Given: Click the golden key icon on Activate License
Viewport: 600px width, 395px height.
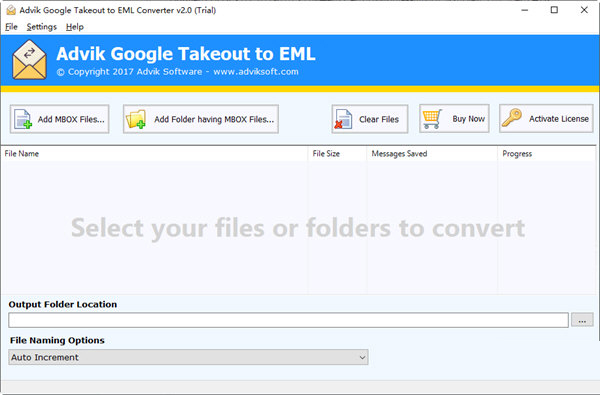Looking at the screenshot, I should point(512,118).
